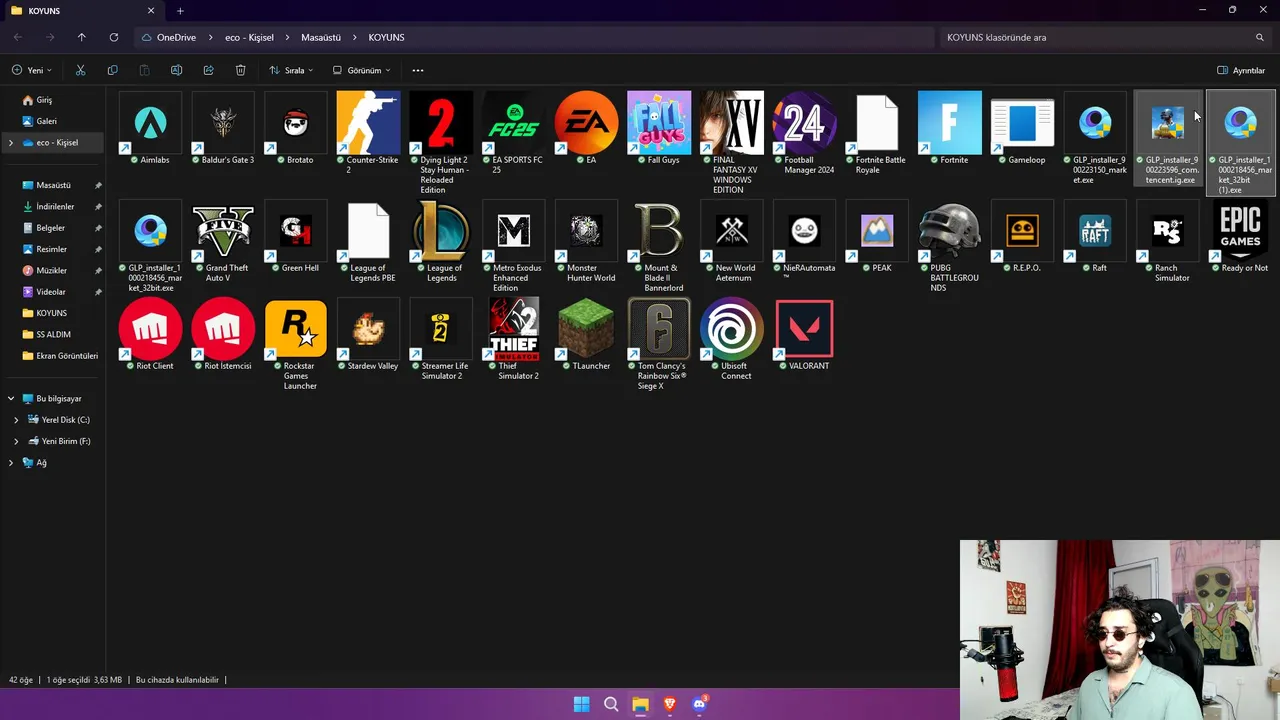Select the Riot Client shortcut
This screenshot has width=1280, height=720.
pyautogui.click(x=151, y=329)
